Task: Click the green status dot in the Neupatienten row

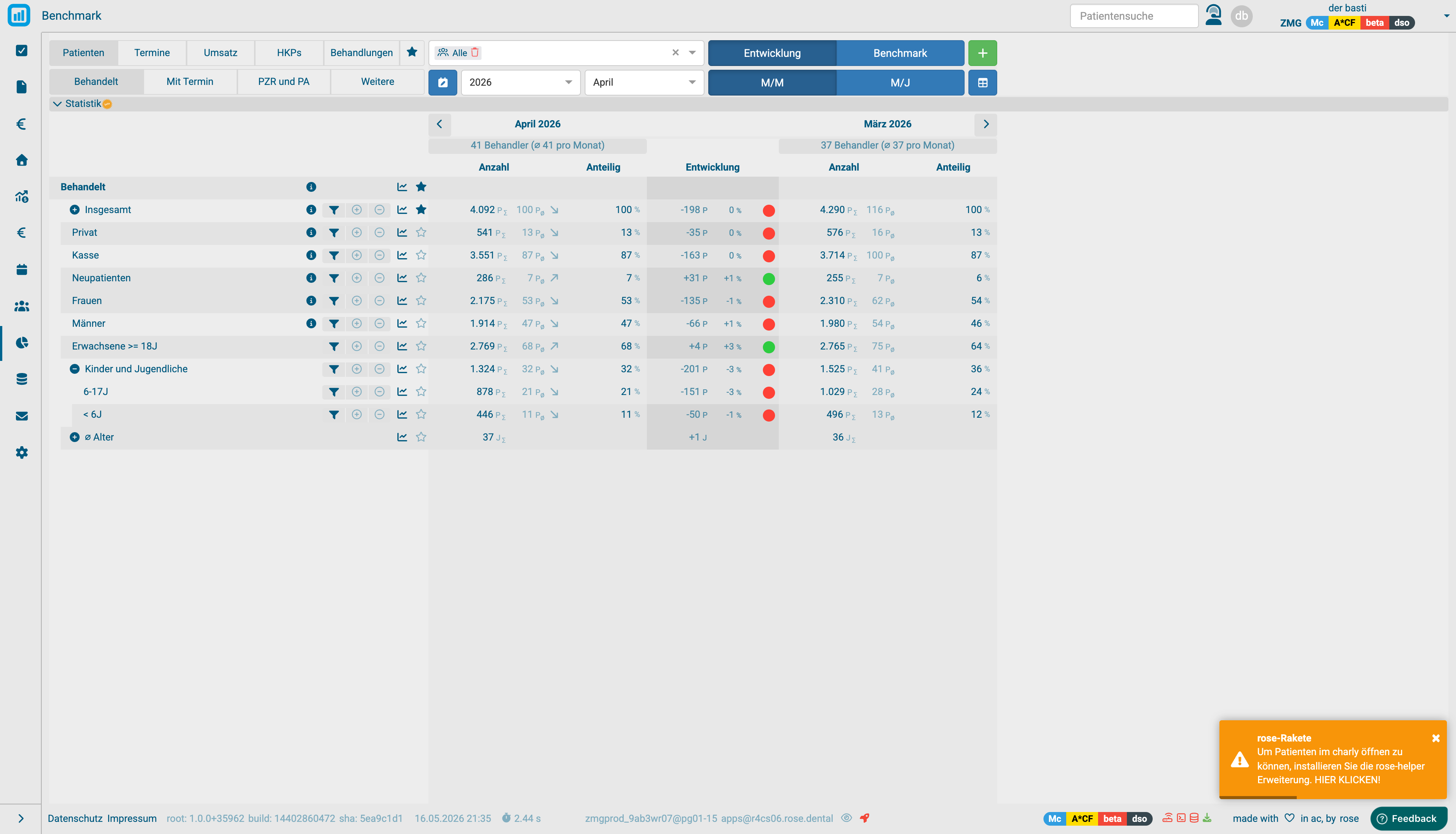Action: tap(769, 279)
